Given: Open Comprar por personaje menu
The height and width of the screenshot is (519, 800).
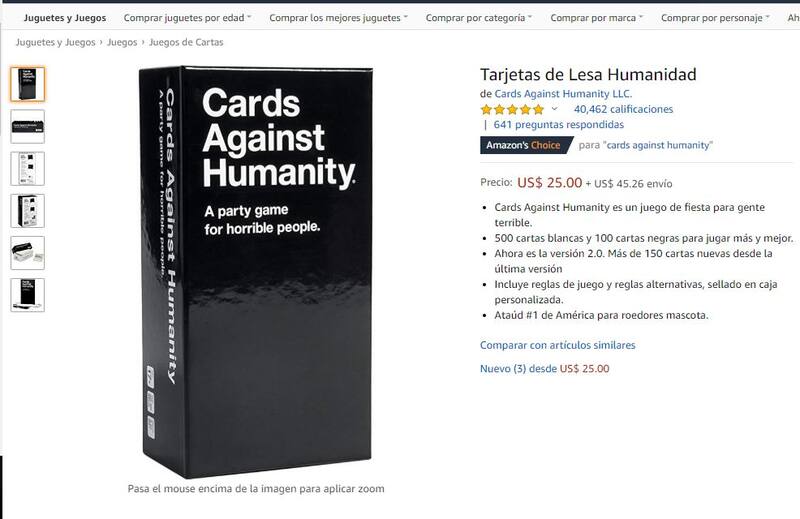Looking at the screenshot, I should coord(715,18).
